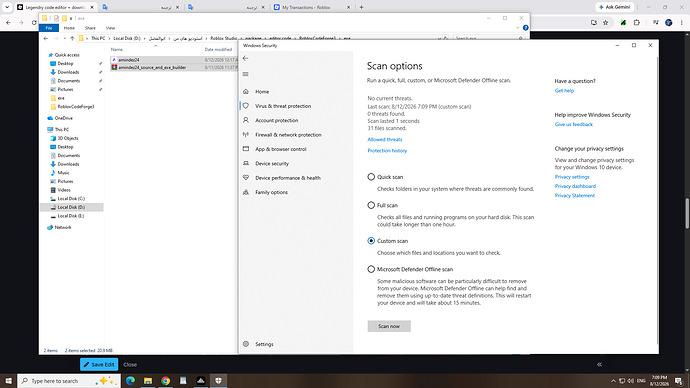
Task: Open Chrome tab search dropdown
Action: (x=7, y=7)
